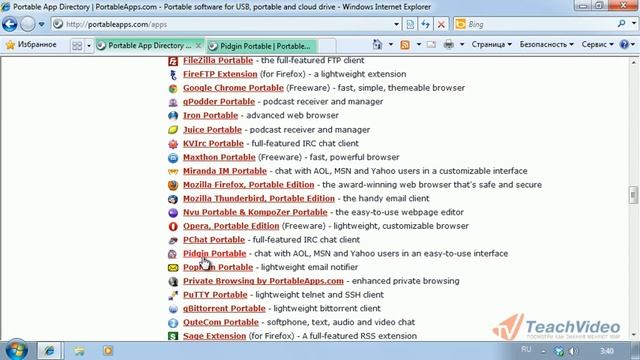Click the volume speaker tray icon

573,351
